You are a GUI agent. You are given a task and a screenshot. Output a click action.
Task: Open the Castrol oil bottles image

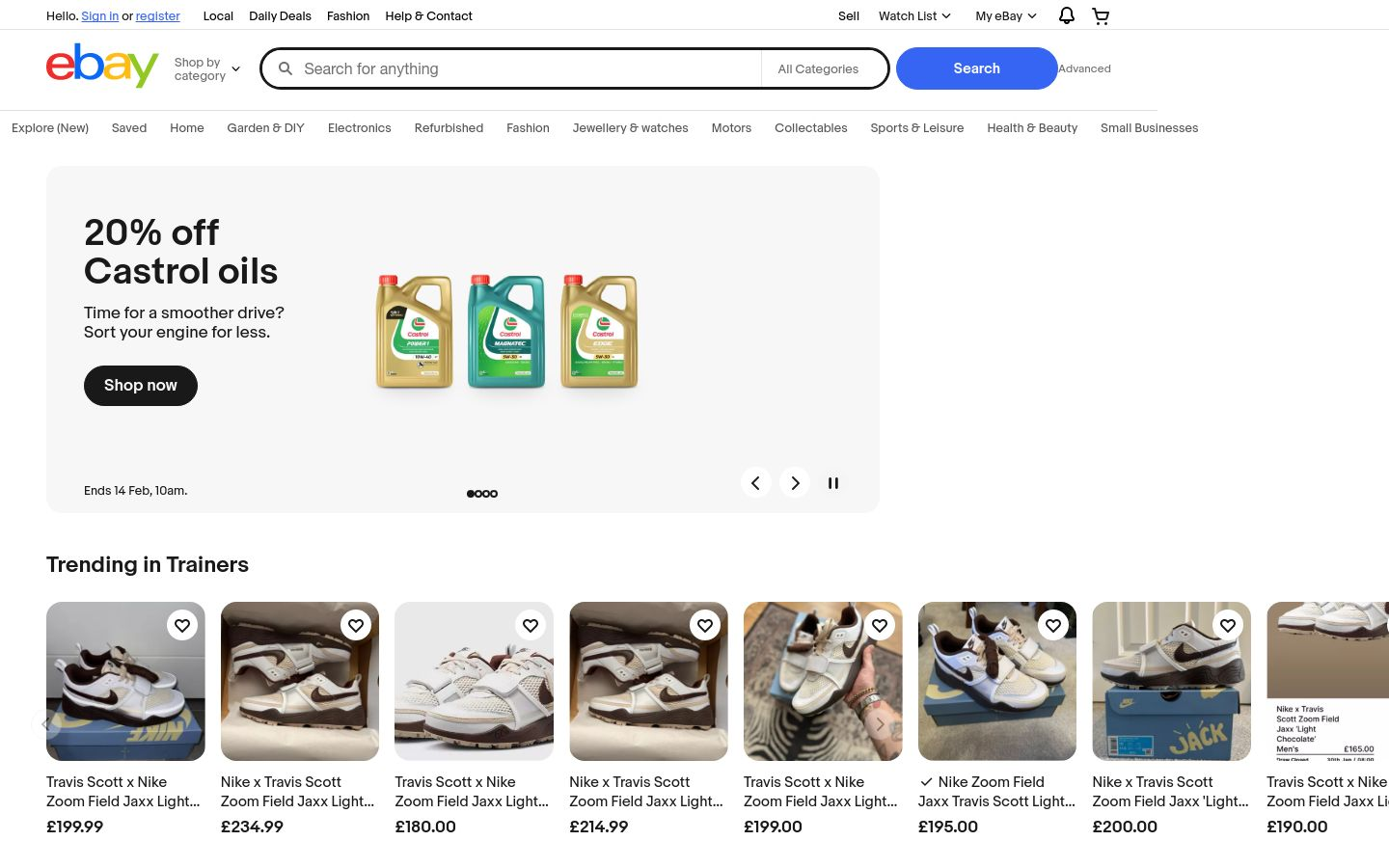pyautogui.click(x=506, y=332)
